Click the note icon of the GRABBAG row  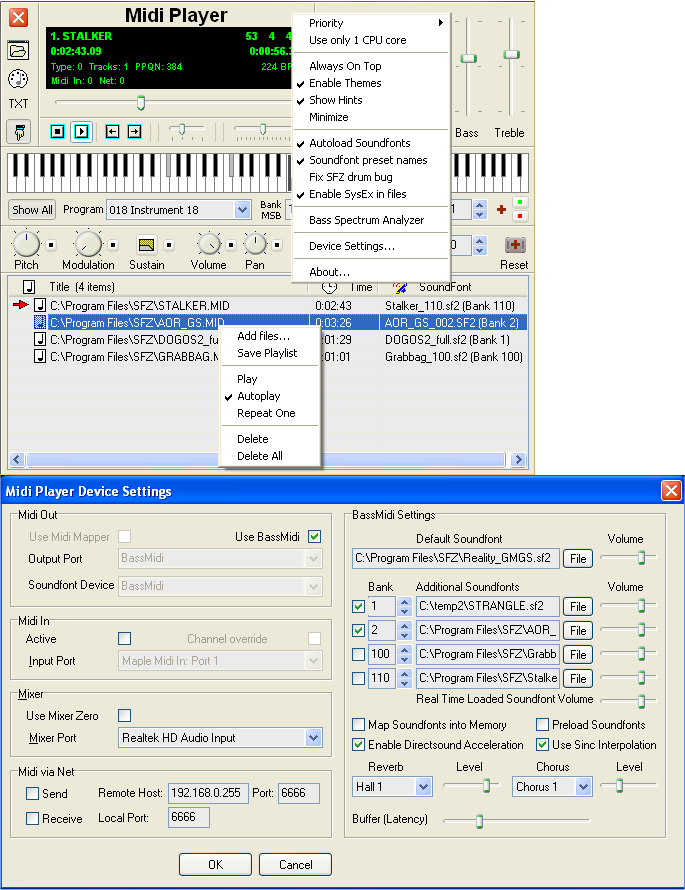click(40, 356)
